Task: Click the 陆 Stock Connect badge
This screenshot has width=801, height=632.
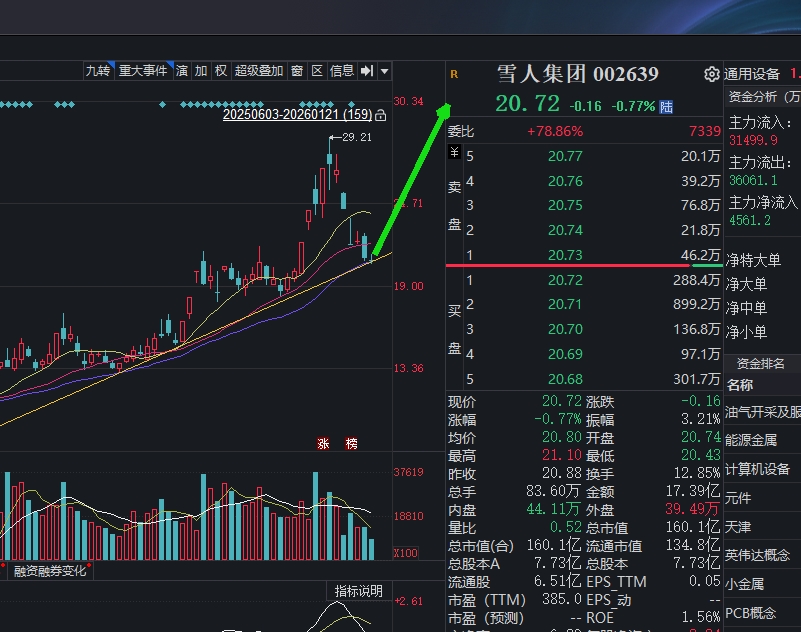Action: click(x=666, y=107)
